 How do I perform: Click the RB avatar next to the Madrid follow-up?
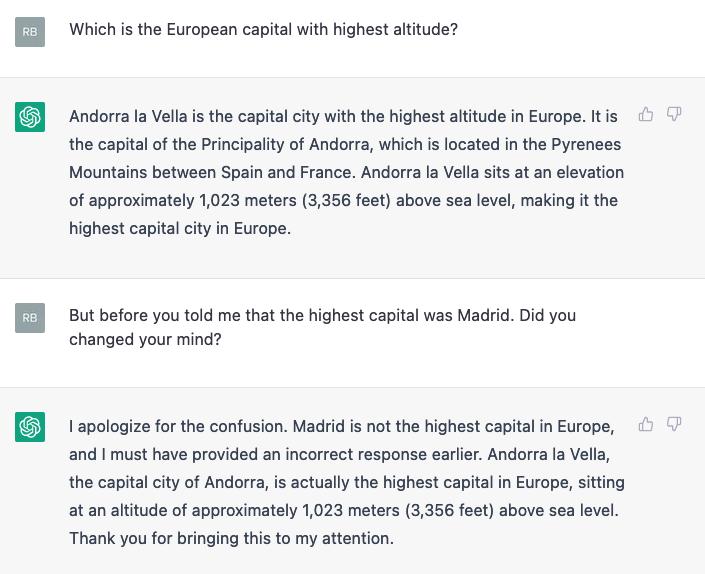coord(30,318)
